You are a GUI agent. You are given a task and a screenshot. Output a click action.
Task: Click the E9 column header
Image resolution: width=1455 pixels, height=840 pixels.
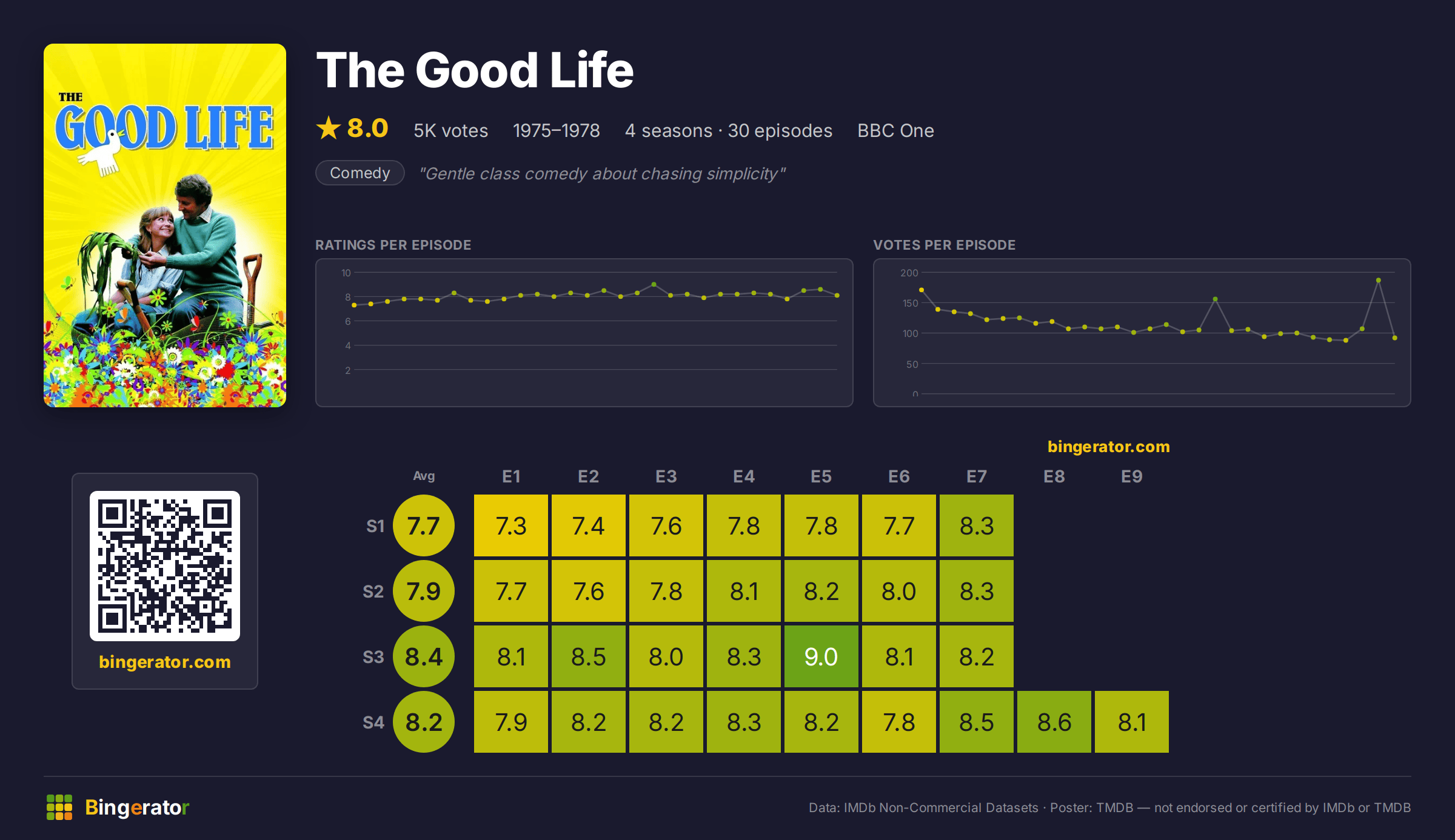point(1132,476)
